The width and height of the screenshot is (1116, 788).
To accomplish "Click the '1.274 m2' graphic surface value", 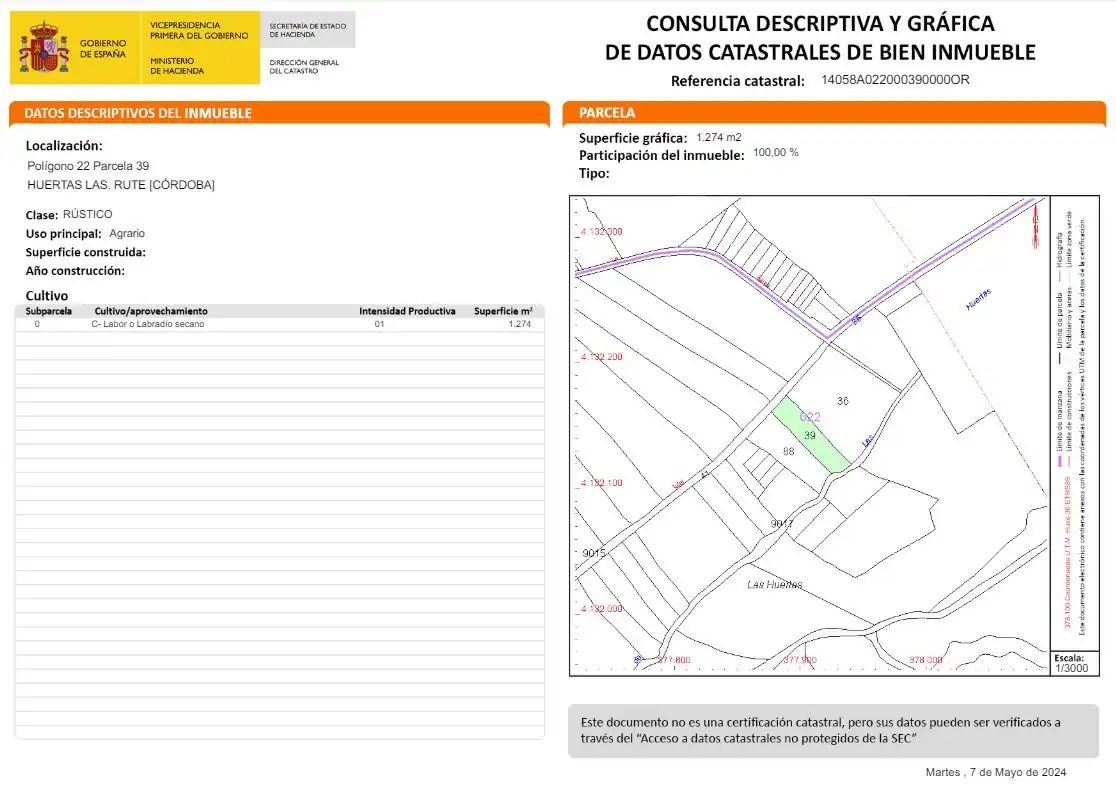I will (719, 137).
